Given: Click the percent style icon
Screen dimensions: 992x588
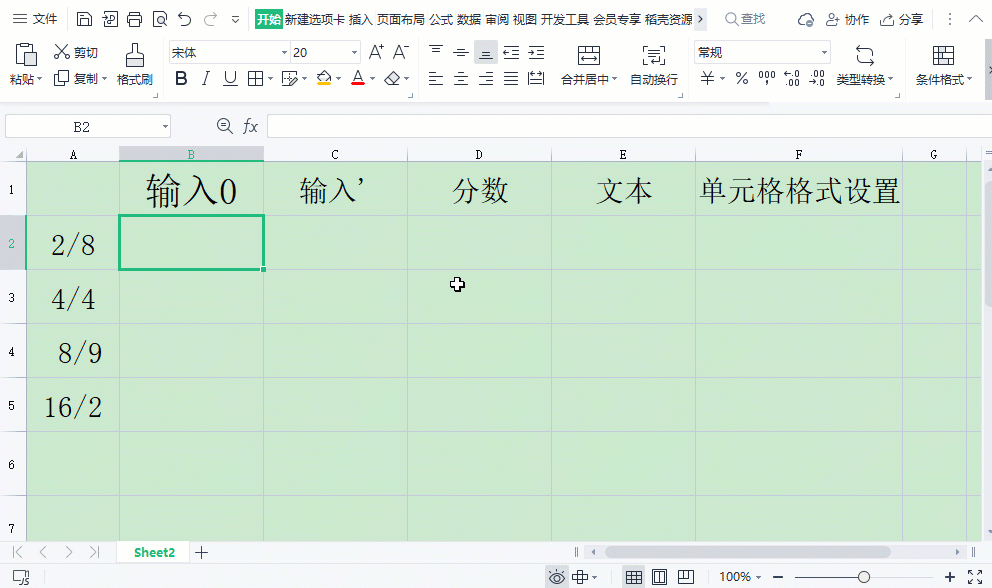Looking at the screenshot, I should (x=742, y=78).
